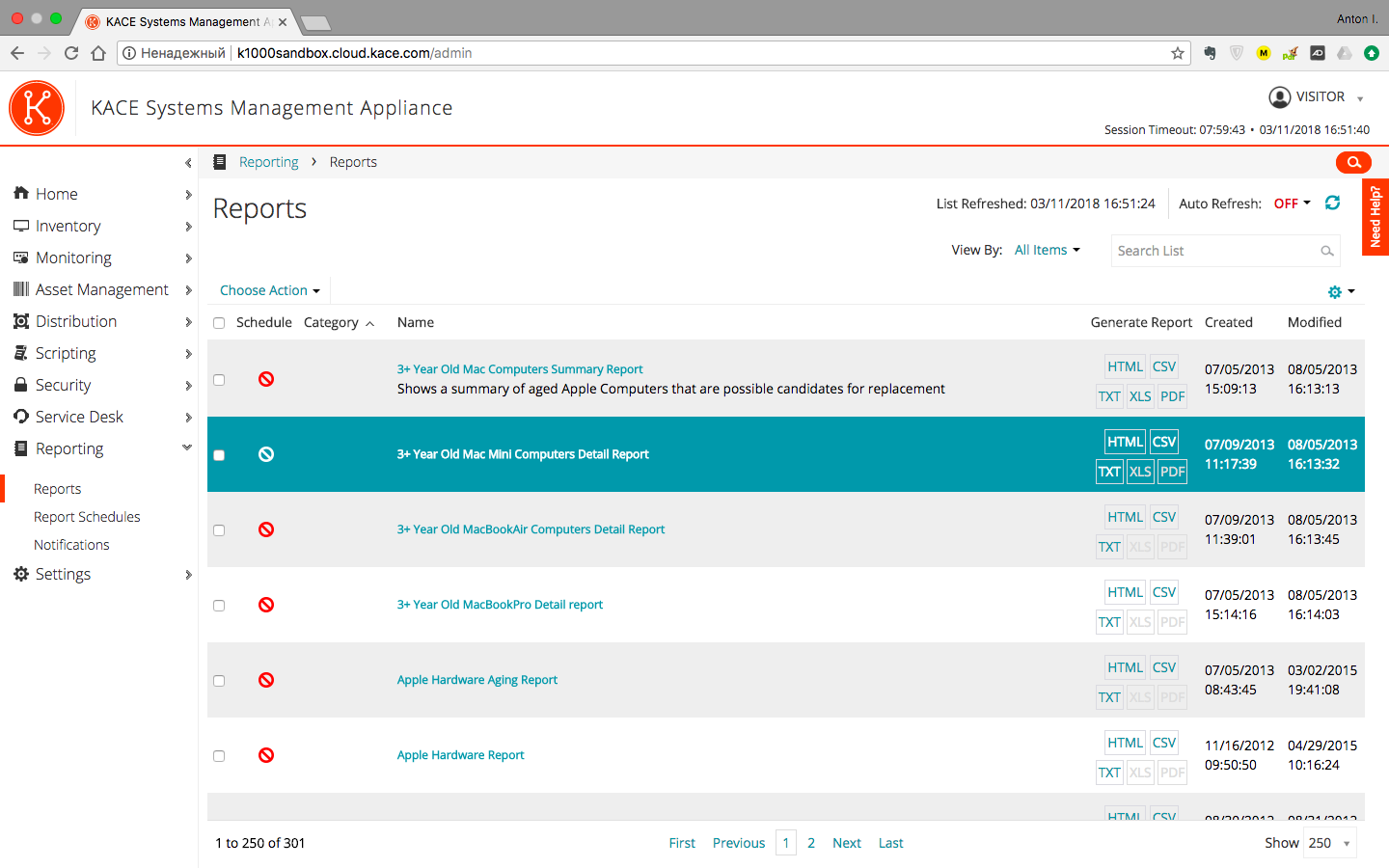Jump to the Last page of results

coord(891,843)
